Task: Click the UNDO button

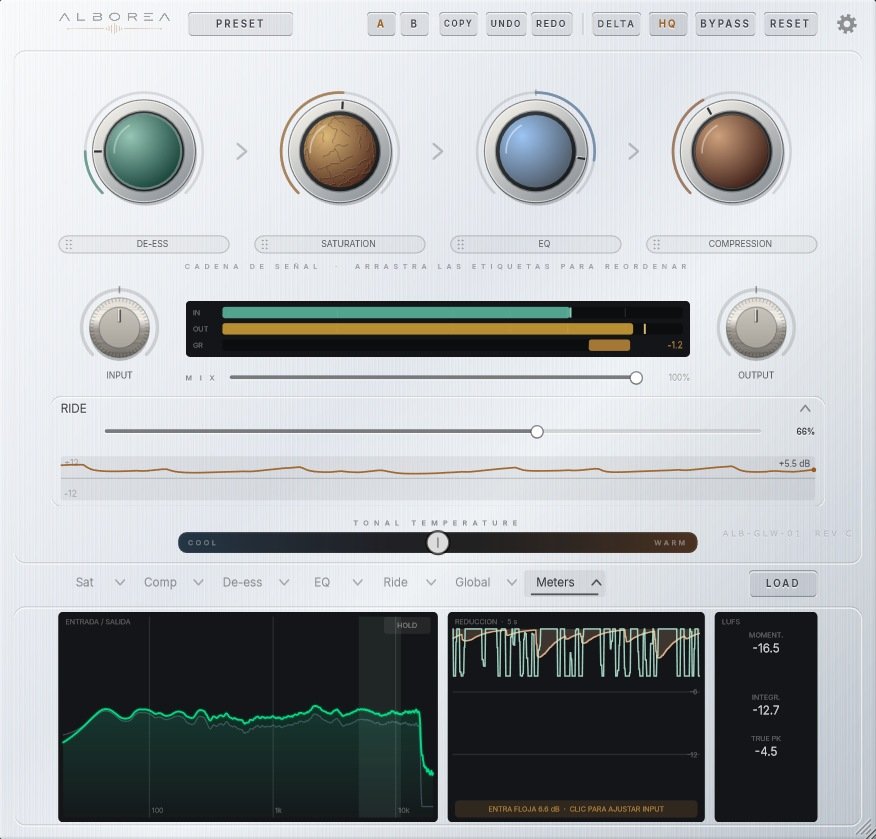Action: (x=506, y=24)
